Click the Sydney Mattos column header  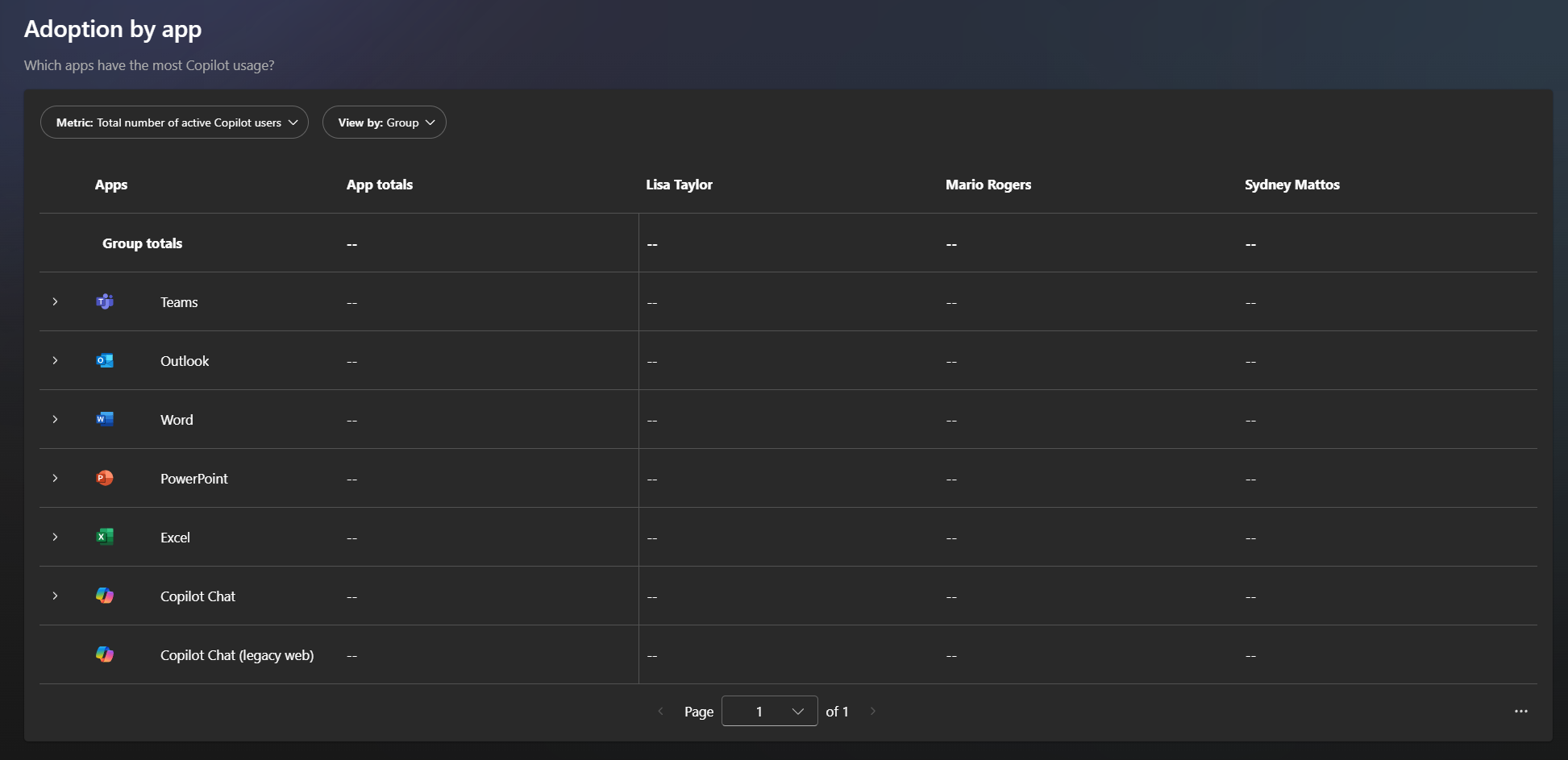click(1292, 185)
